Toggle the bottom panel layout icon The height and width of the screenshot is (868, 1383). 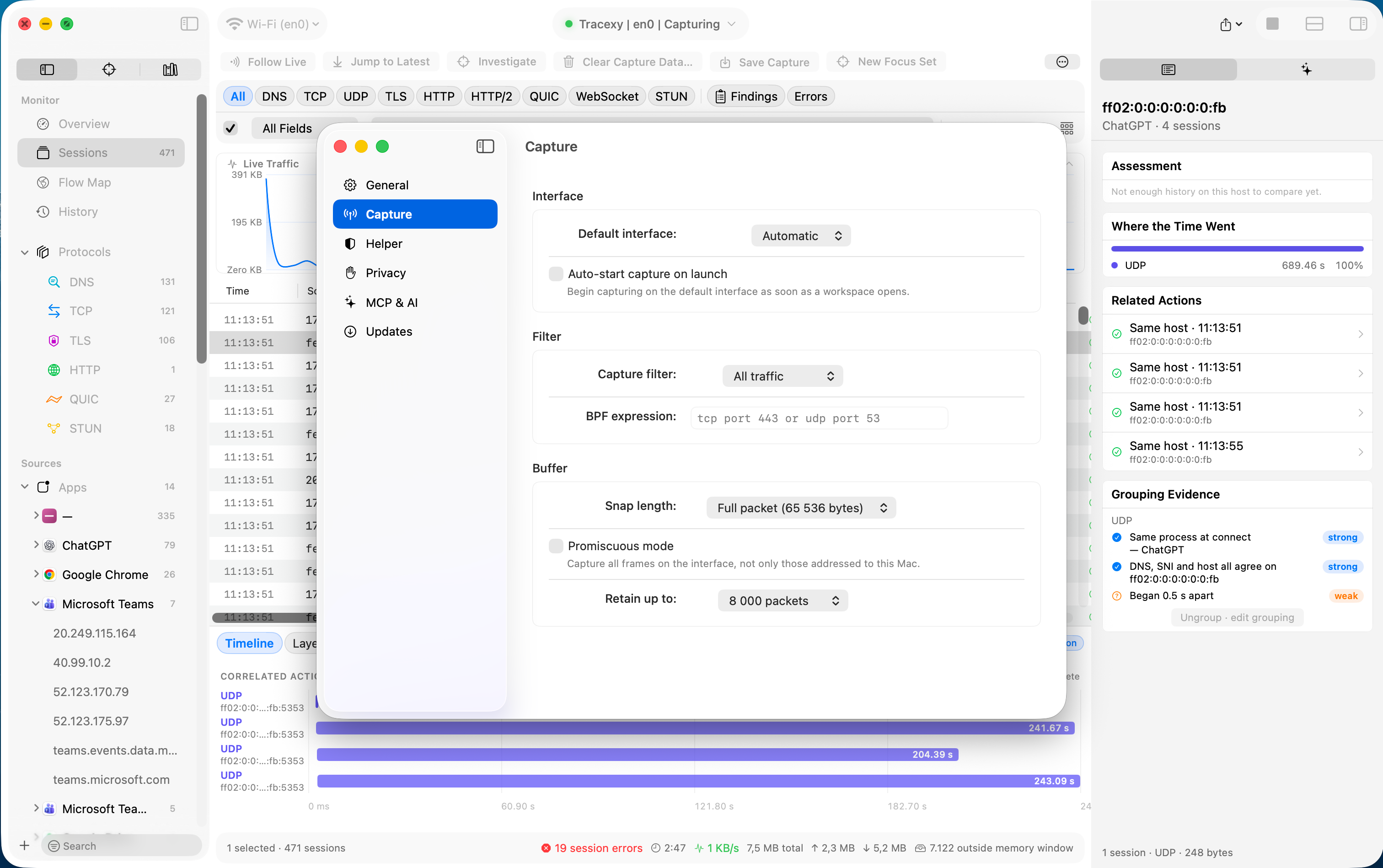pos(1314,23)
